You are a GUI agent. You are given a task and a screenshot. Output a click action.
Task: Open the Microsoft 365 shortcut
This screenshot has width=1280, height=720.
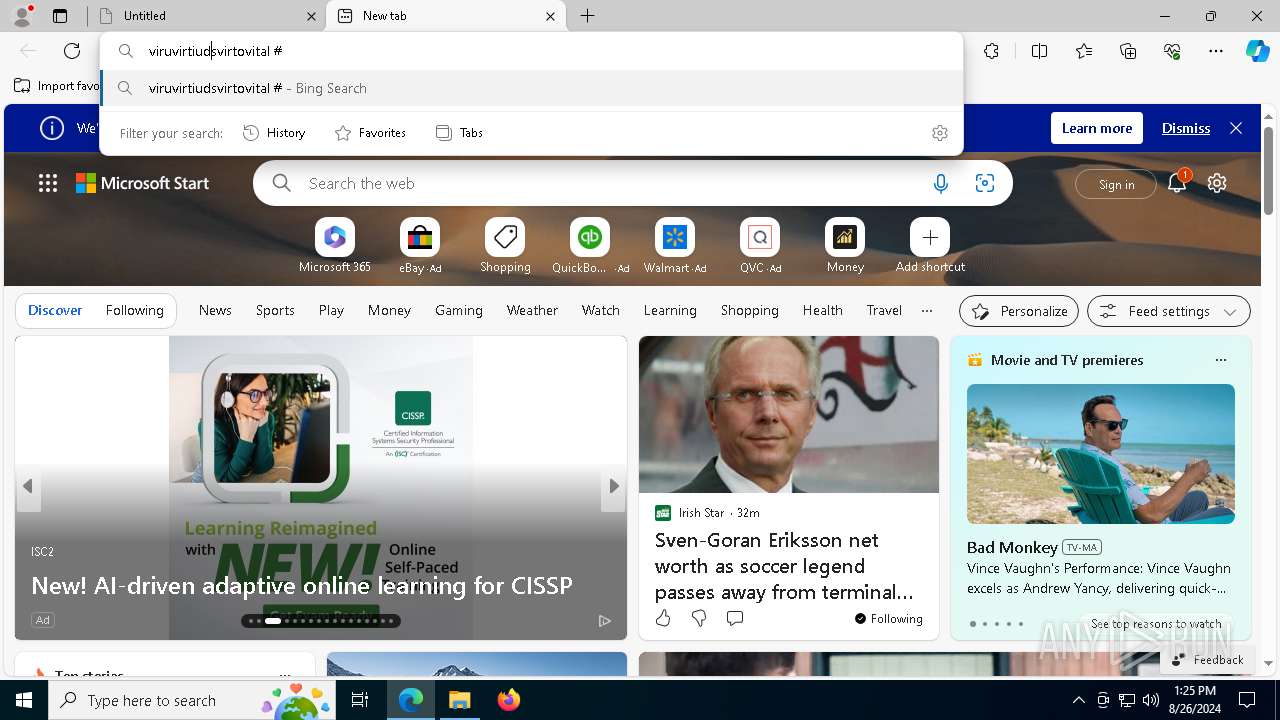pyautogui.click(x=335, y=246)
